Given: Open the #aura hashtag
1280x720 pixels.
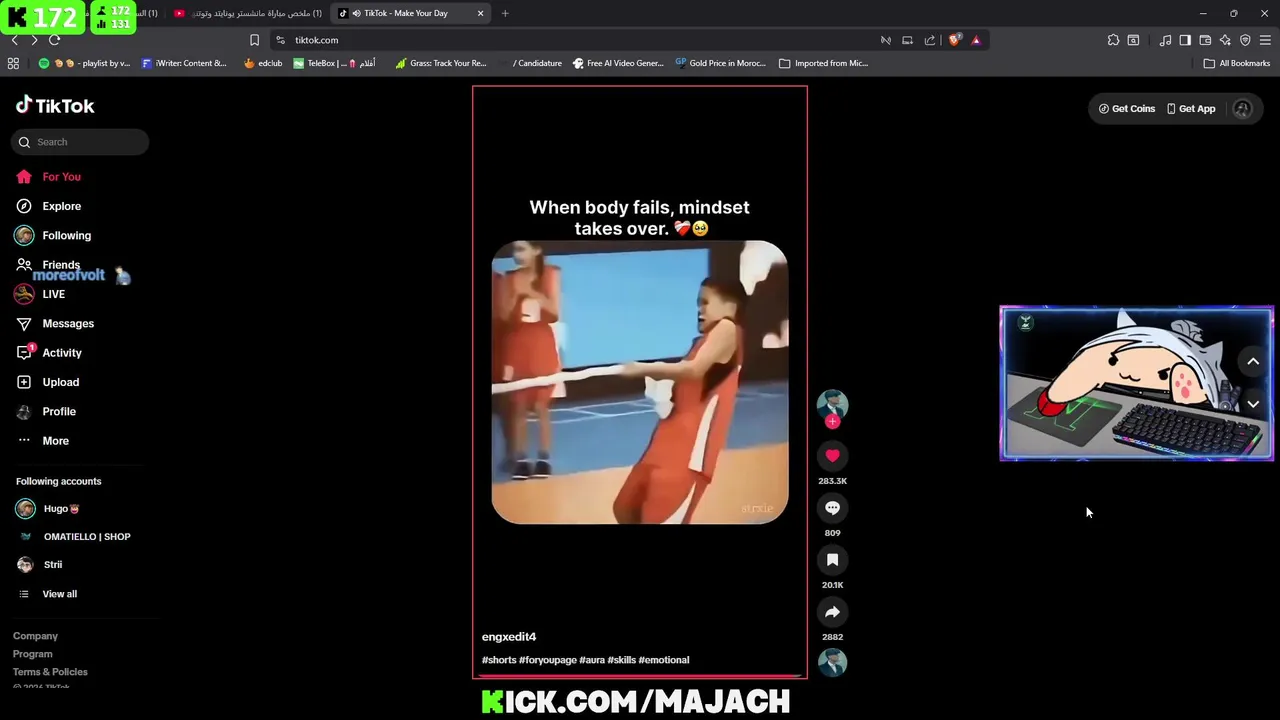Looking at the screenshot, I should tap(592, 660).
